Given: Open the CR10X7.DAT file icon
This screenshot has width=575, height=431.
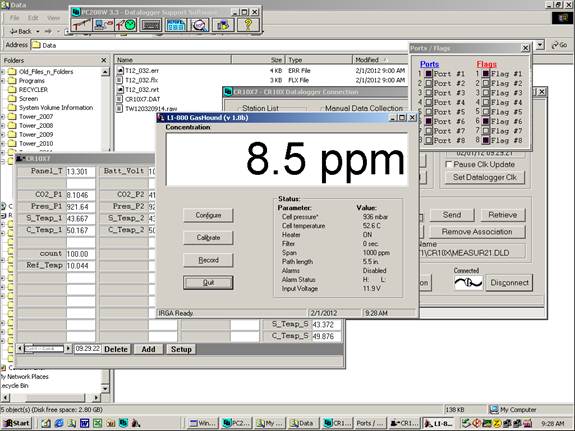Looking at the screenshot, I should click(x=120, y=99).
